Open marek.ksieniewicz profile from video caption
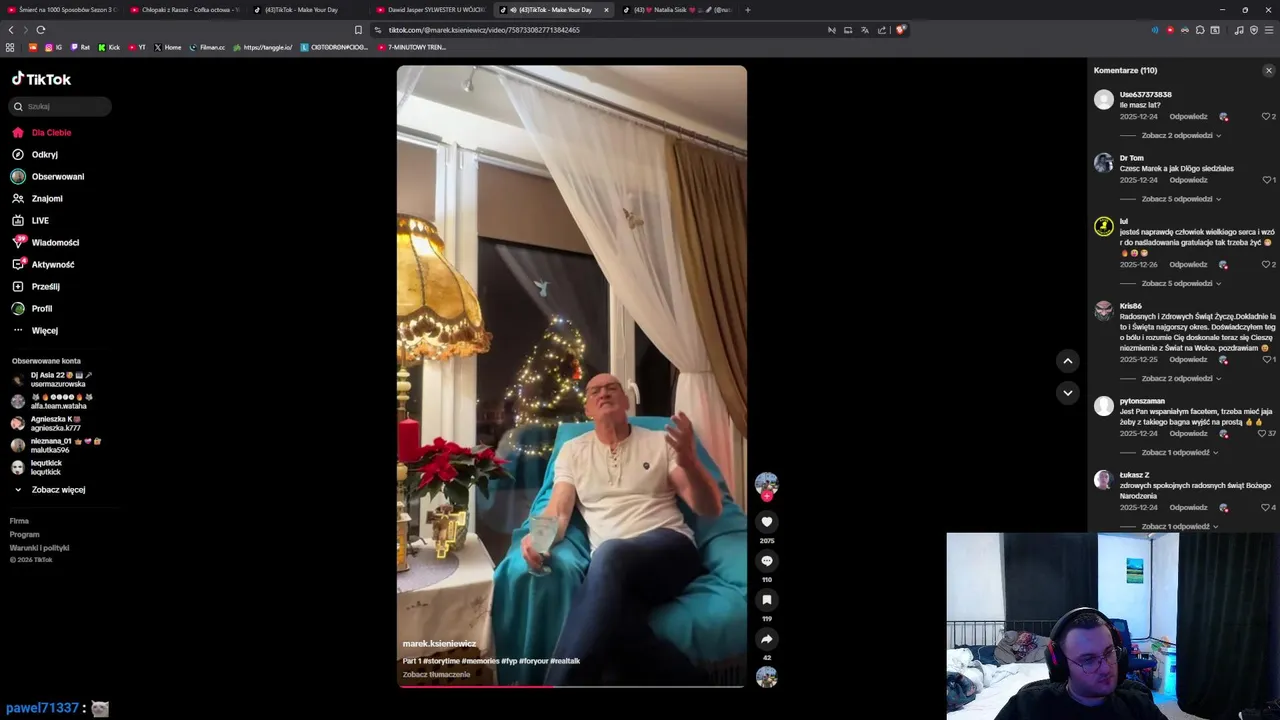 pyautogui.click(x=439, y=644)
